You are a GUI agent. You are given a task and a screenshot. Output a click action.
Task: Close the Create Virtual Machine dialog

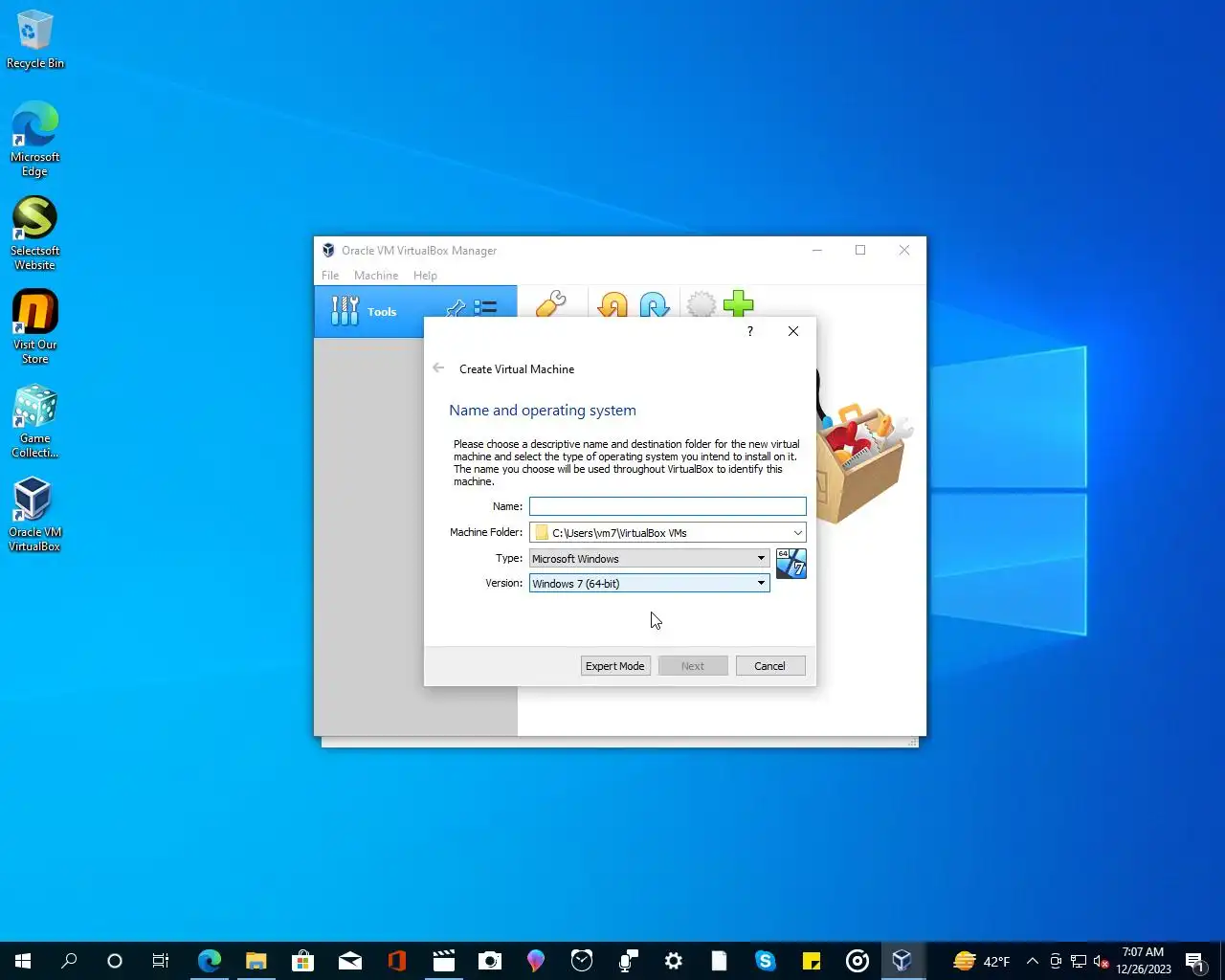click(792, 331)
